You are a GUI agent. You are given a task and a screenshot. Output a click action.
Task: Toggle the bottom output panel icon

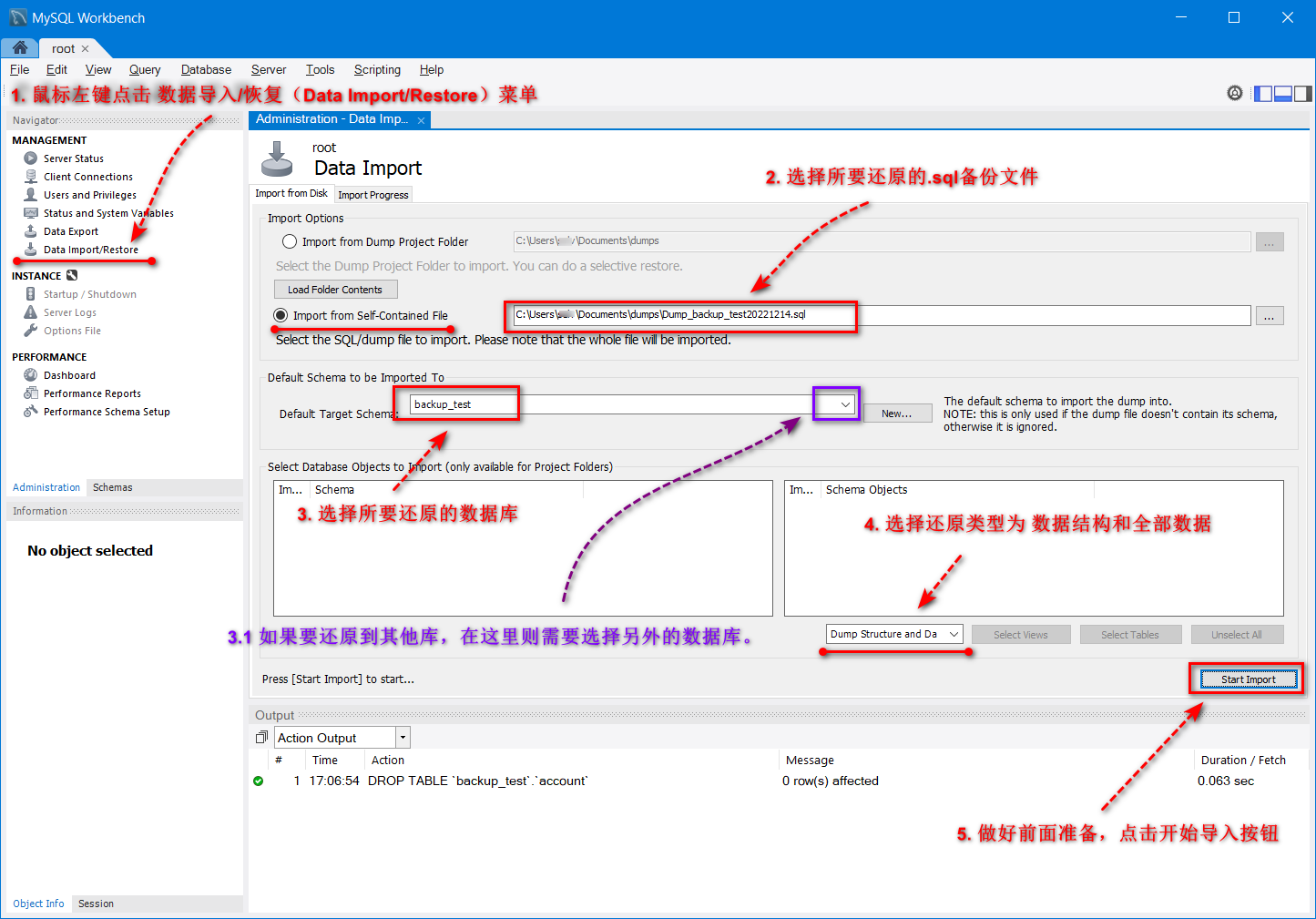coord(1283,93)
